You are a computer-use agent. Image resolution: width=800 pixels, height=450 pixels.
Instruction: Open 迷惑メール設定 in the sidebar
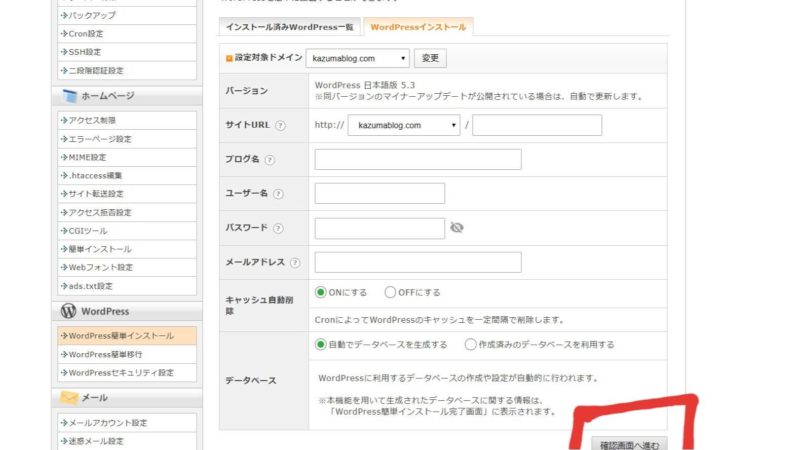127,441
